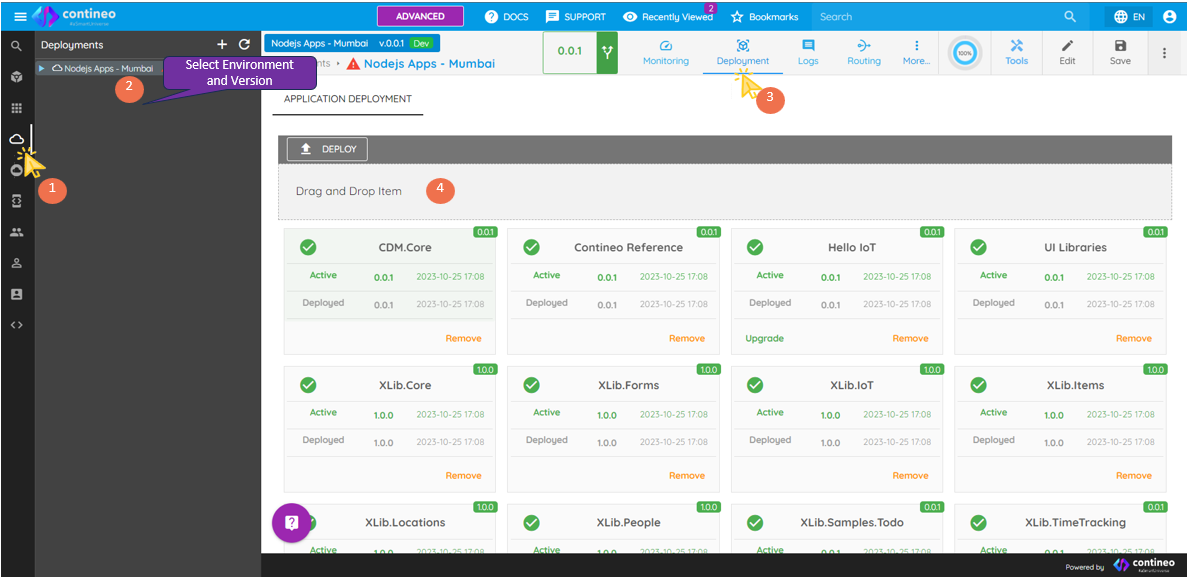Click Upgrade on the Hello IoT card
The height and width of the screenshot is (577, 1187).
[x=764, y=339]
